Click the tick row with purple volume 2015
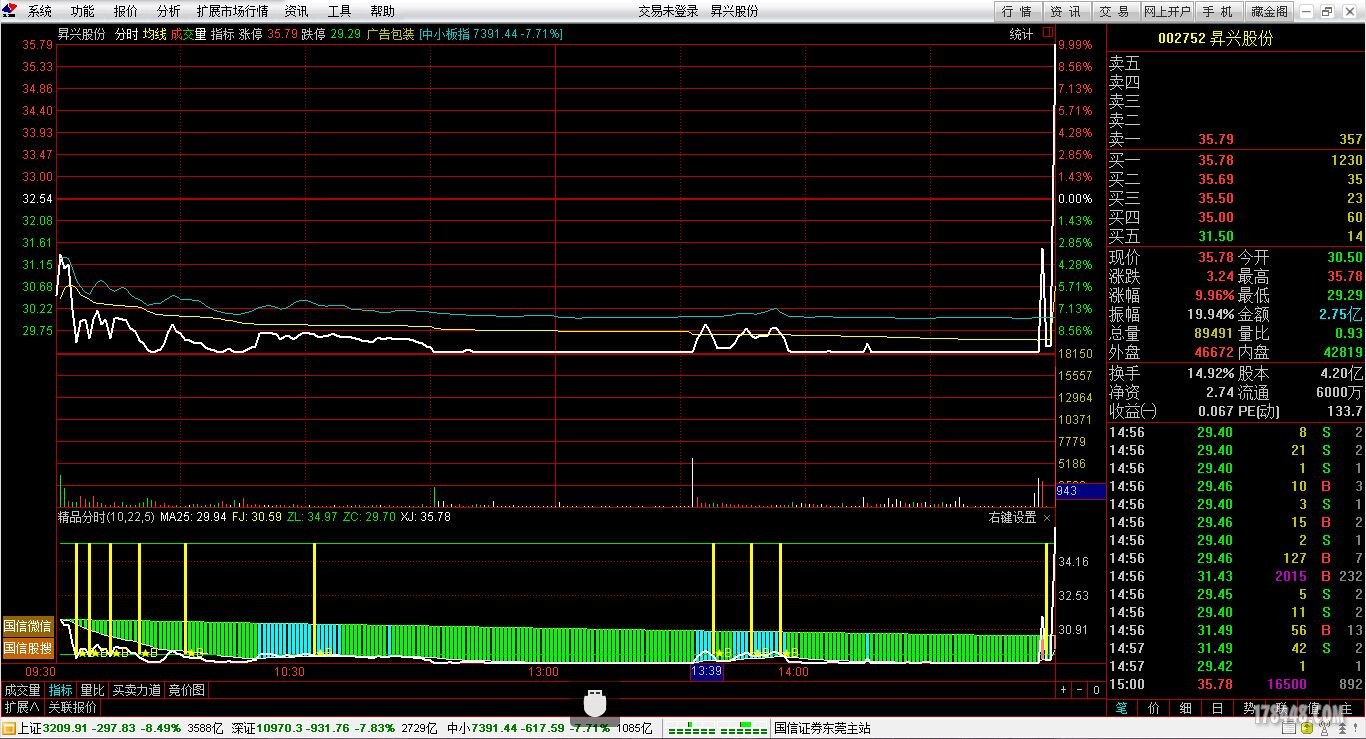This screenshot has width=1366, height=739. [x=1236, y=576]
